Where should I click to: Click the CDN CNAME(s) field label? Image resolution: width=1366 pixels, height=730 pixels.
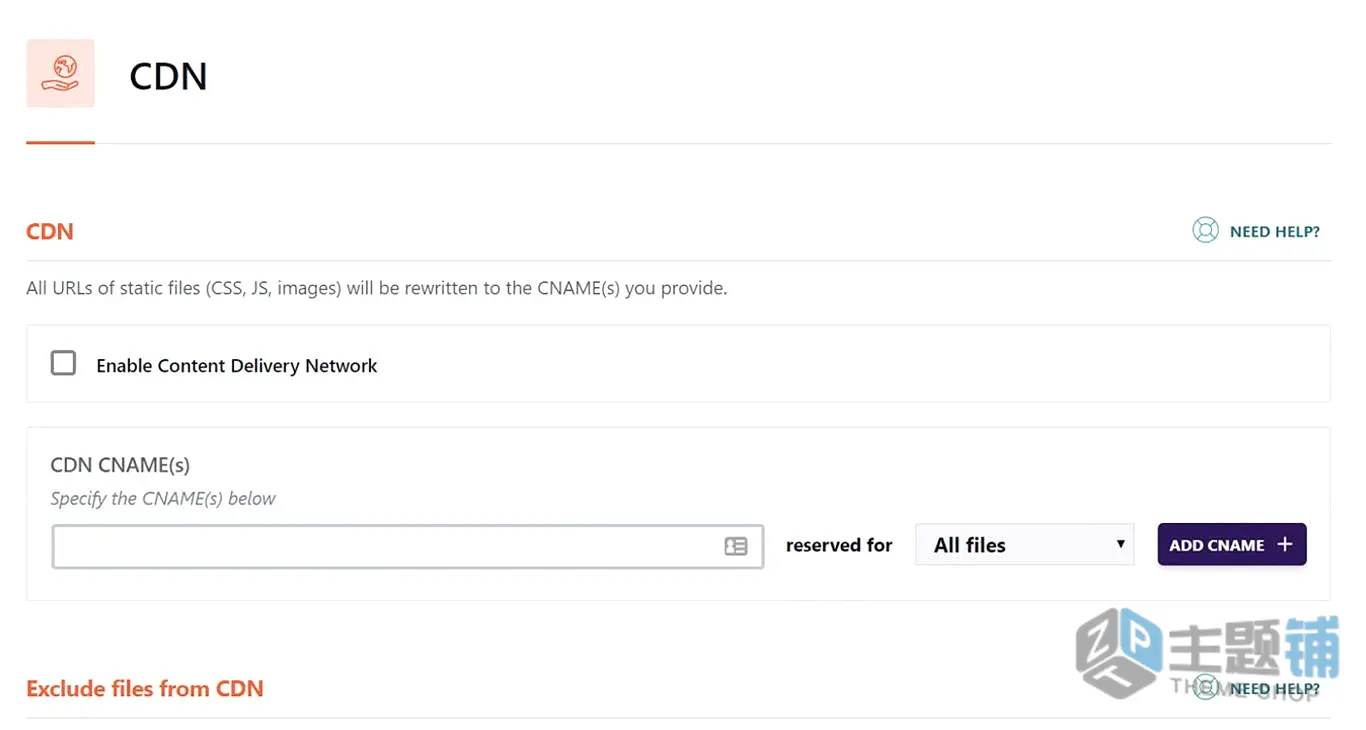pyautogui.click(x=120, y=465)
